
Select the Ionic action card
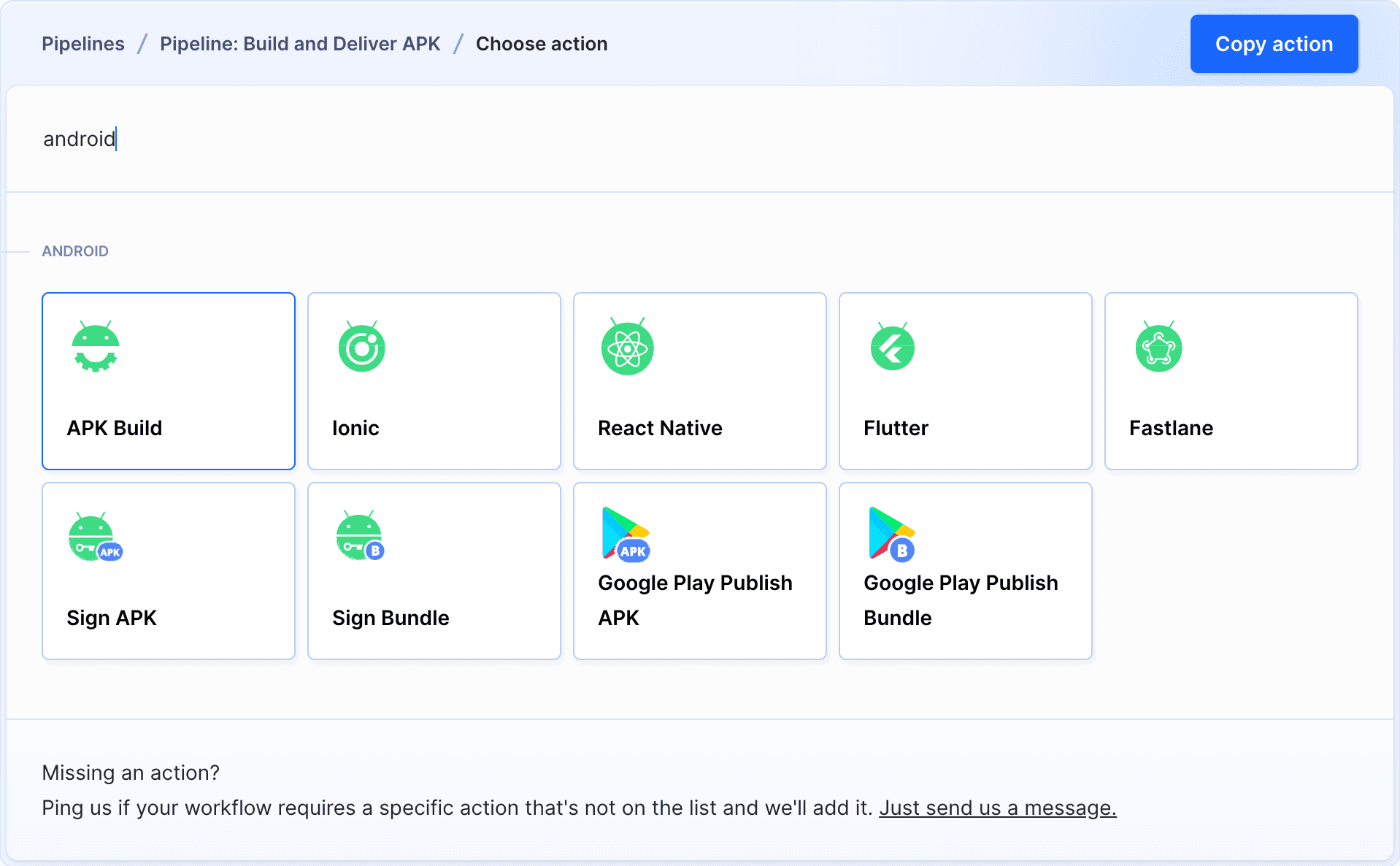tap(434, 381)
